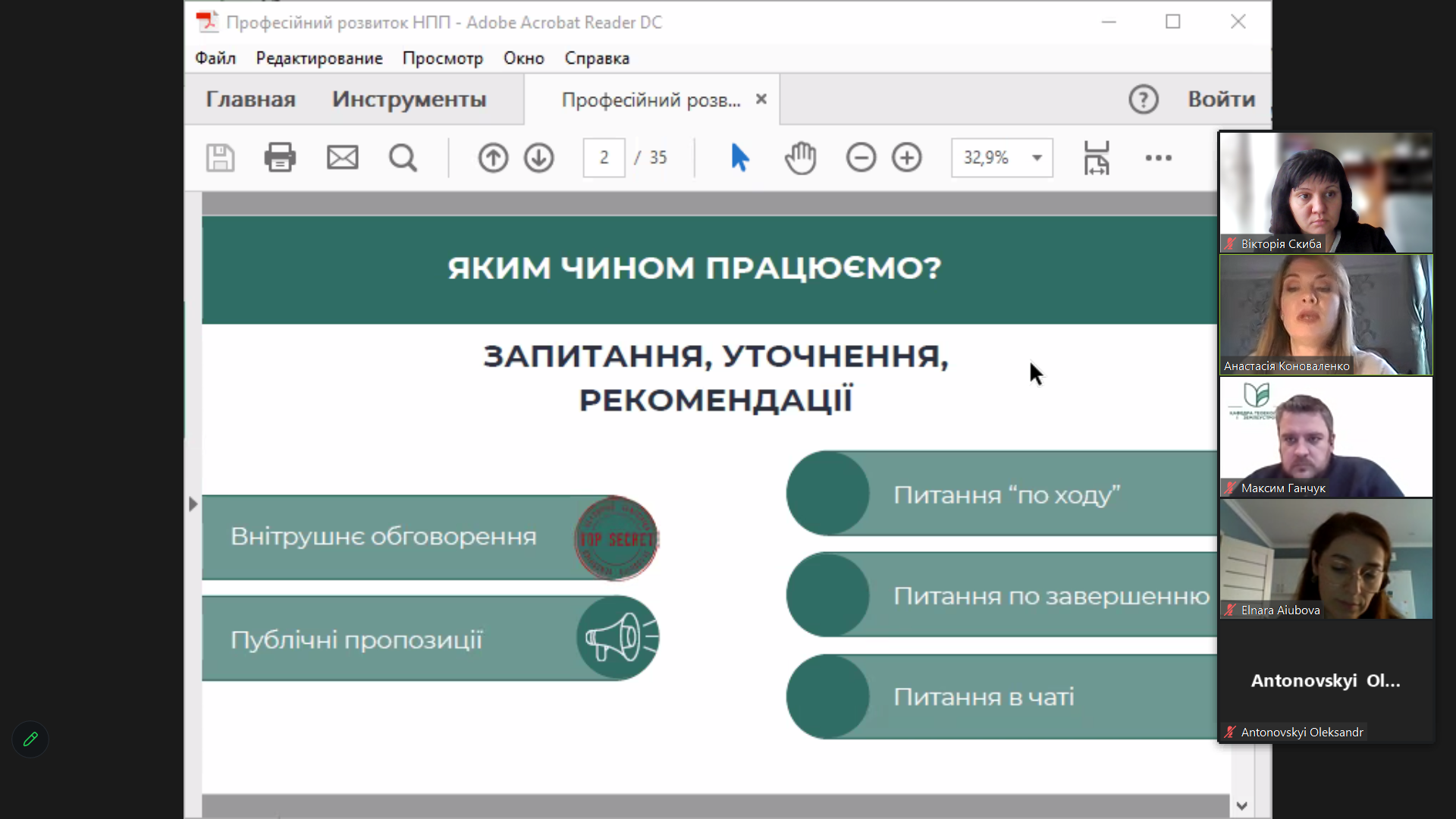This screenshot has height=819, width=1456.
Task: Click the Войти sign-in button
Action: 1219,99
